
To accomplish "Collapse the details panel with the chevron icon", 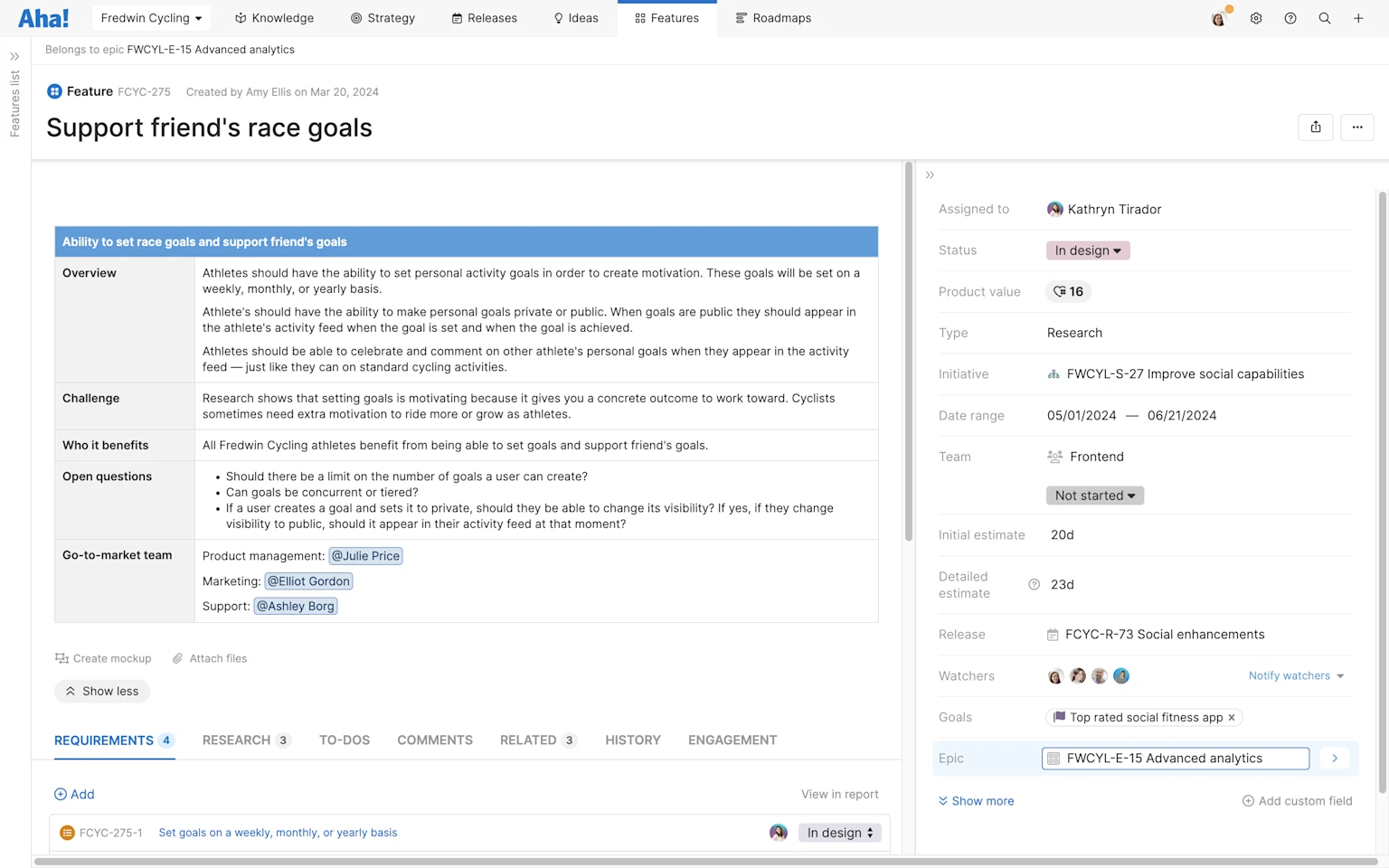I will (931, 175).
